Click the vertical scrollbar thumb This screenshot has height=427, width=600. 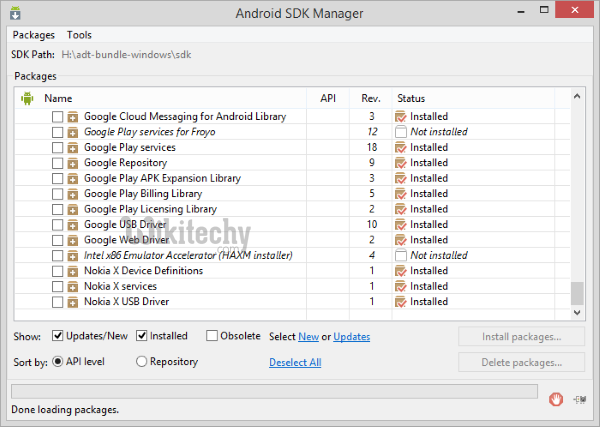pos(577,293)
